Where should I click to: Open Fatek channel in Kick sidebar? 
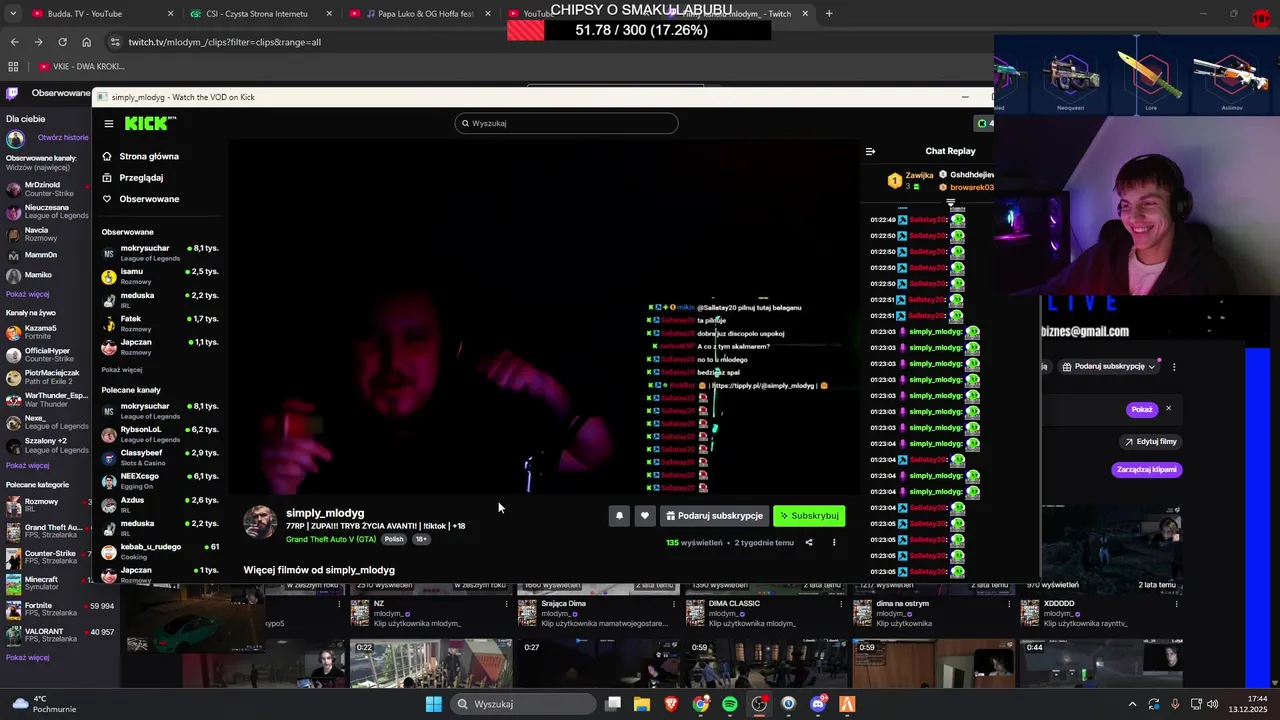point(160,323)
